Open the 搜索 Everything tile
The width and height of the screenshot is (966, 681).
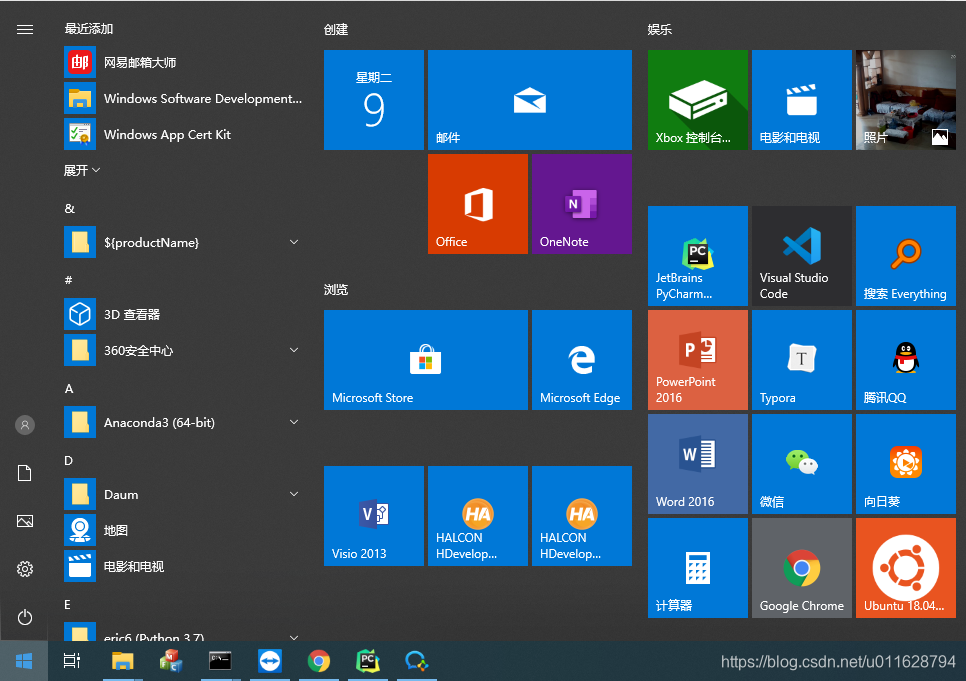pos(906,256)
